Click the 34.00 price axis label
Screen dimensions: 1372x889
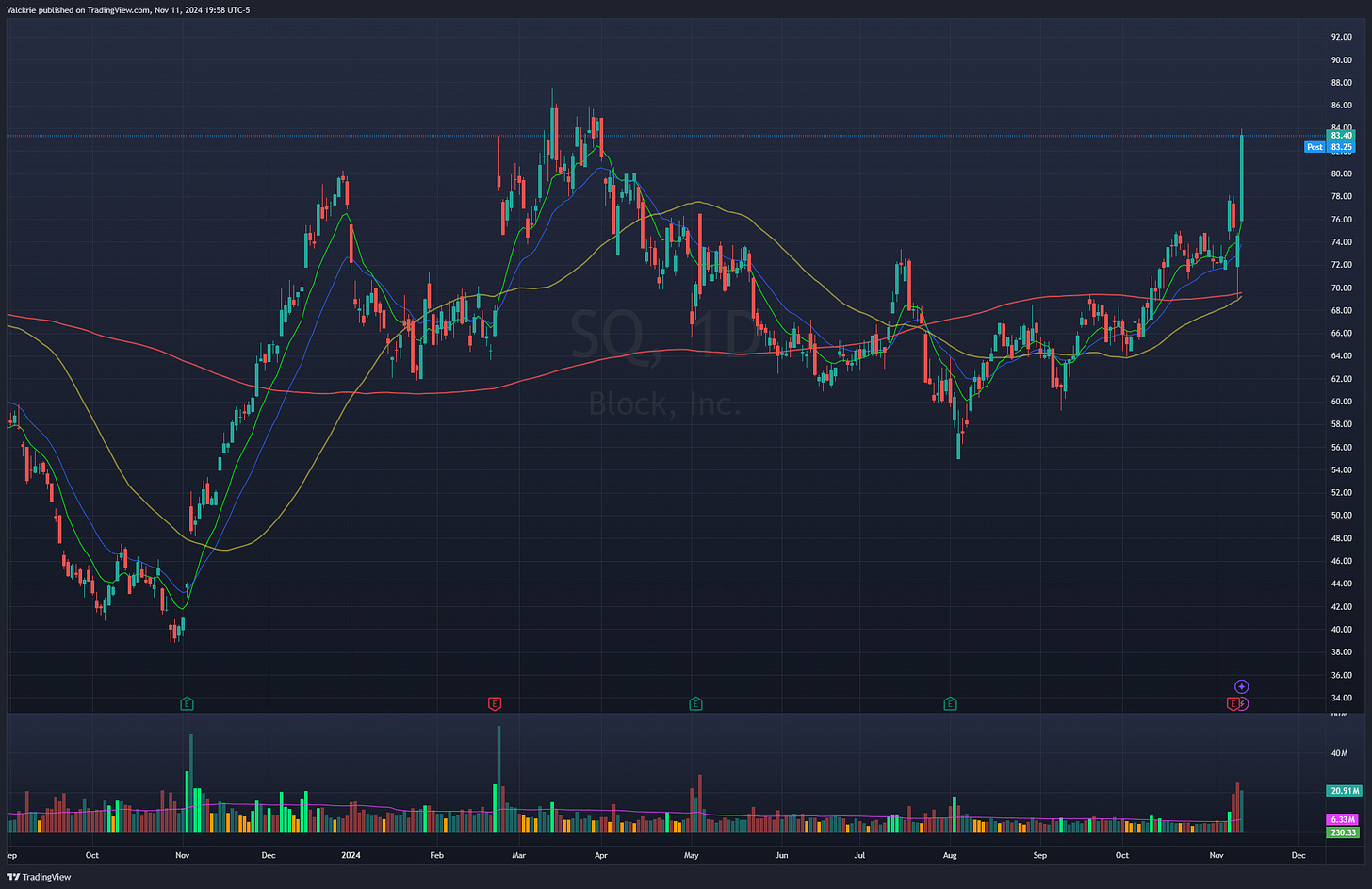click(1341, 698)
